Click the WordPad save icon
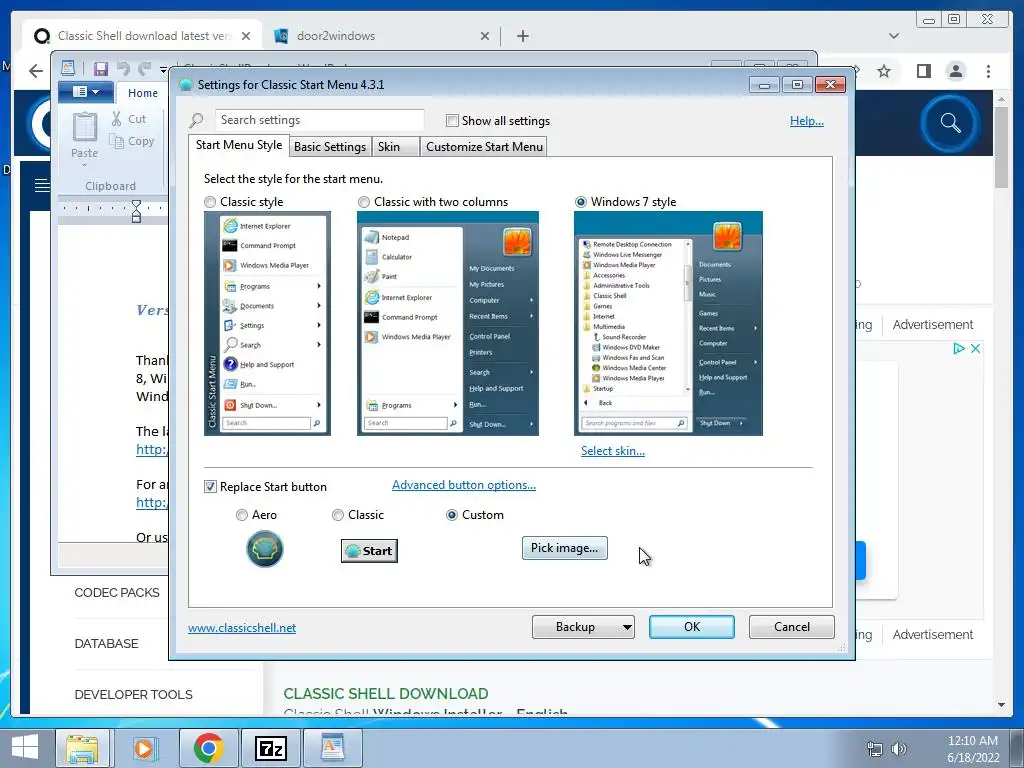Viewport: 1024px width, 768px height. (101, 69)
